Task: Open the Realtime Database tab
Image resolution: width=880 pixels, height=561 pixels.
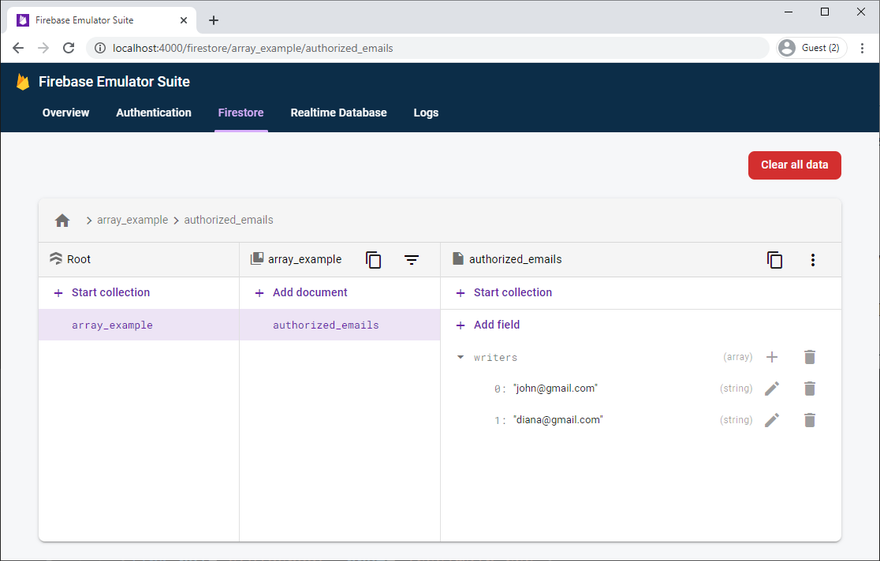Action: pyautogui.click(x=338, y=113)
